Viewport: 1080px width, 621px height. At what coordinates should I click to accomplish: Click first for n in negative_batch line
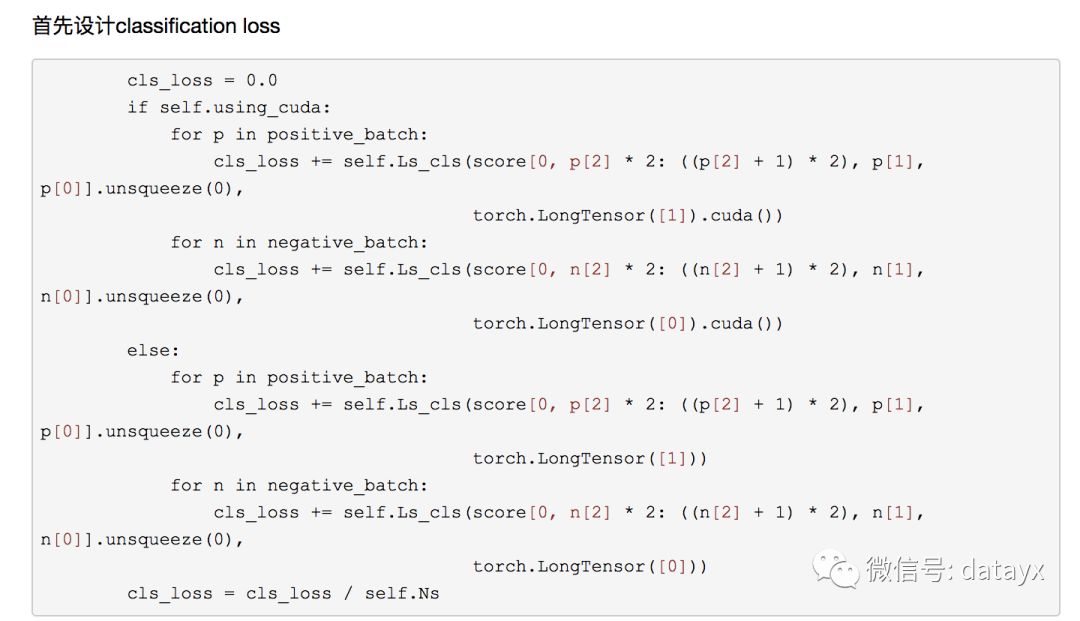point(299,242)
